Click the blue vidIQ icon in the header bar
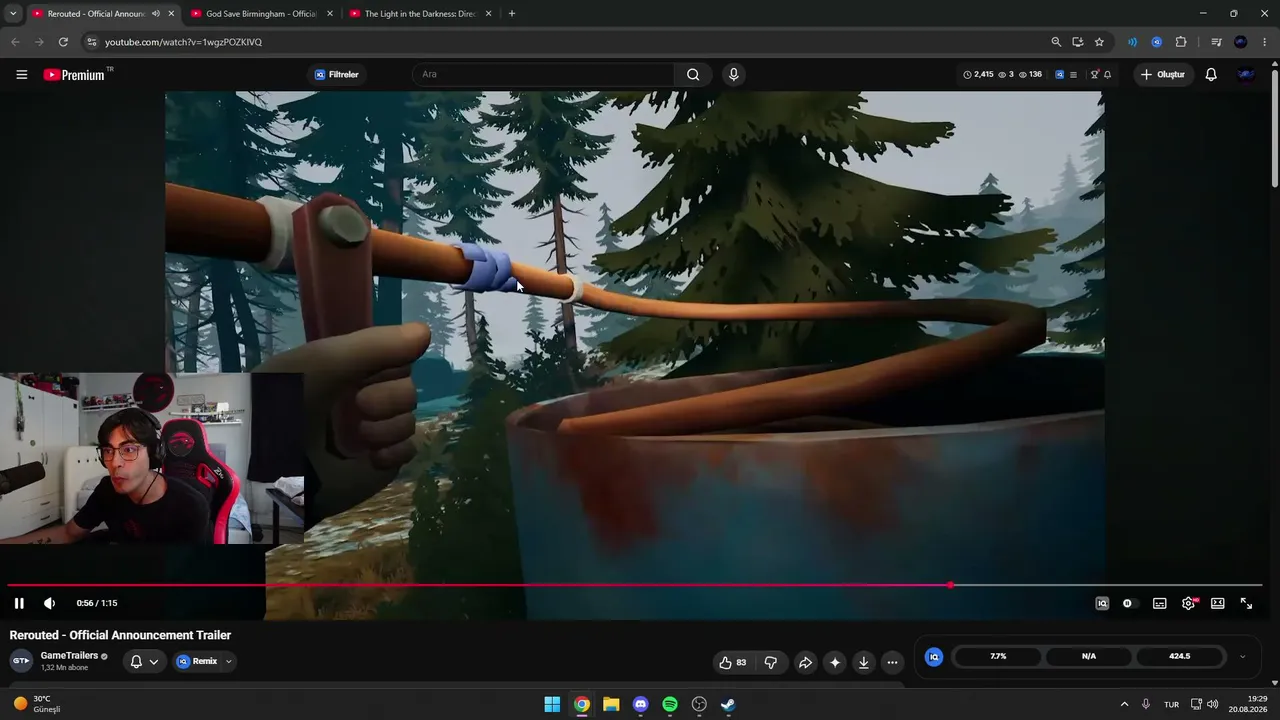The image size is (1280, 720). [1059, 74]
